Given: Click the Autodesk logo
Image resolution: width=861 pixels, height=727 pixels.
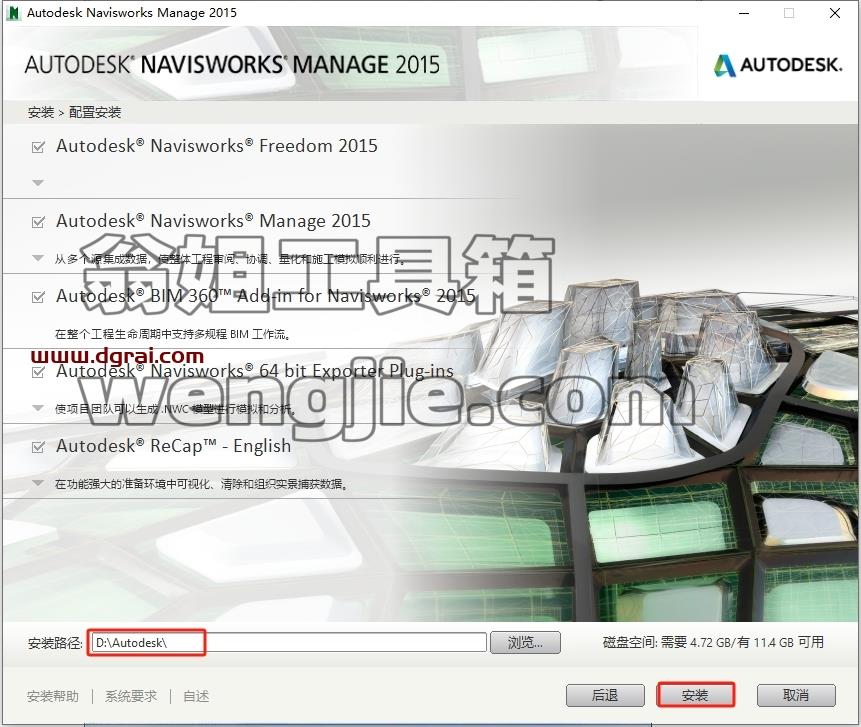Looking at the screenshot, I should [777, 65].
